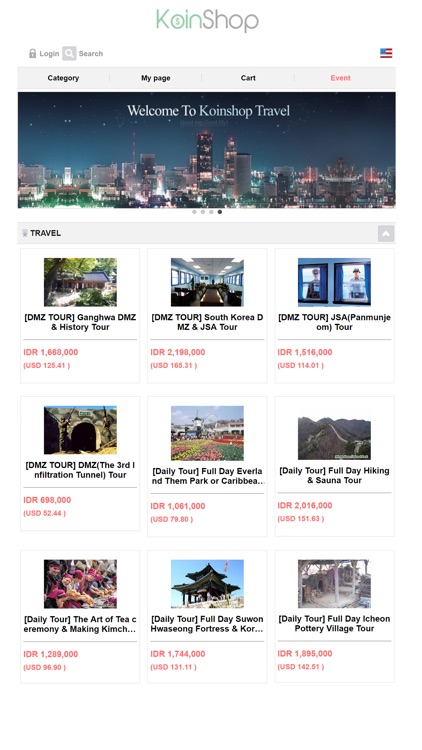
Task: Click the price IDR 1,668,000
Action: coord(51,352)
